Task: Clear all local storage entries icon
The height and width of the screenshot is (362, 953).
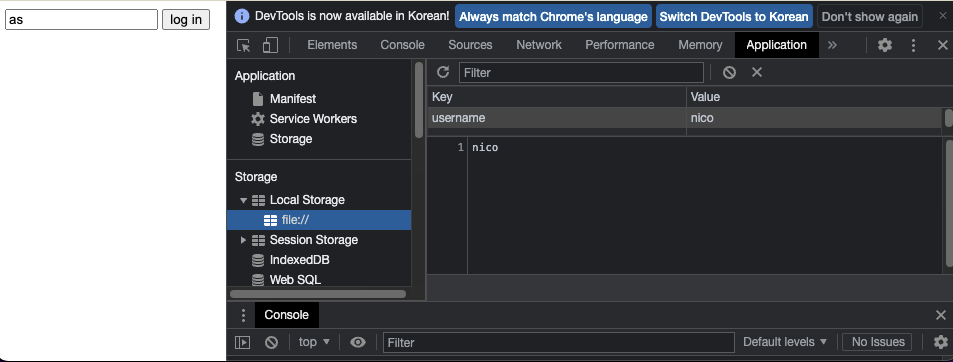Action: point(729,72)
